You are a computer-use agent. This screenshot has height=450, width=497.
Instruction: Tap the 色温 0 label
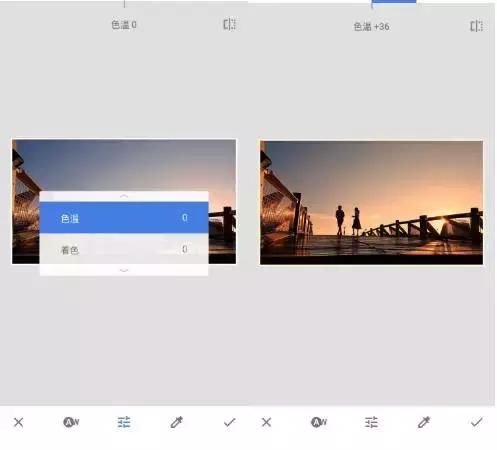pyautogui.click(x=124, y=25)
